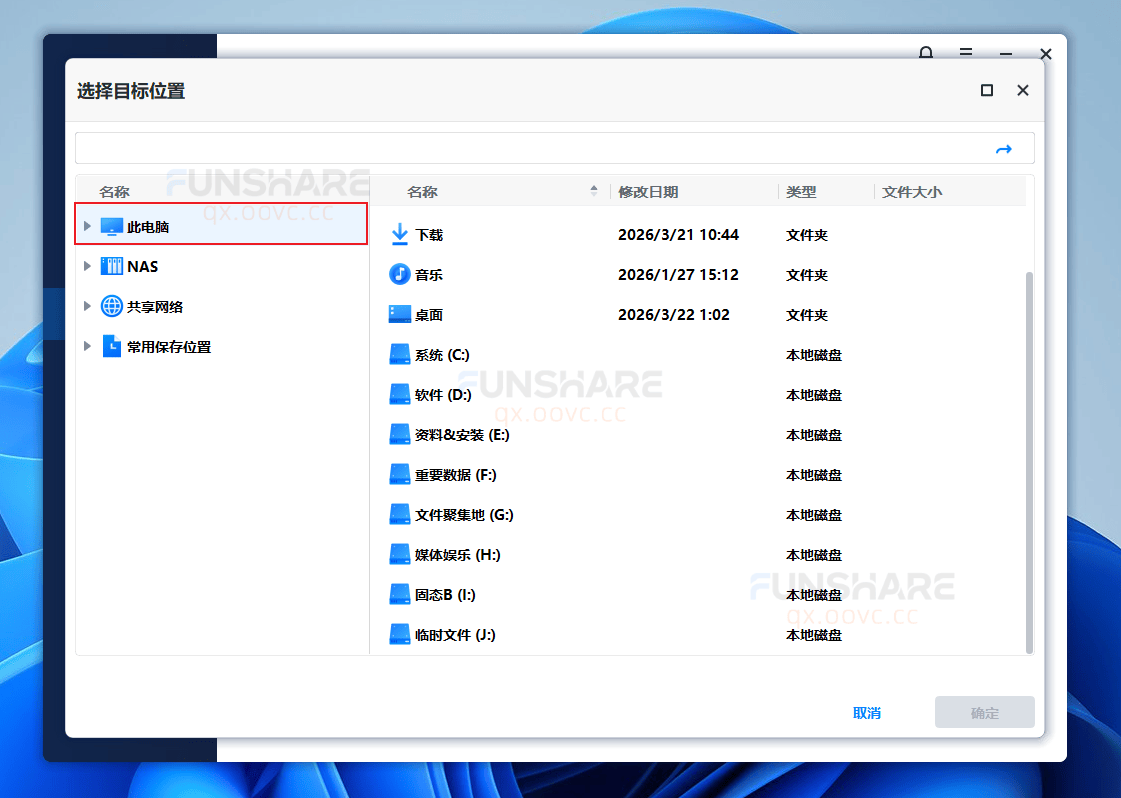1121x798 pixels.
Task: Click the 共享网络 globe icon
Action: click(111, 306)
